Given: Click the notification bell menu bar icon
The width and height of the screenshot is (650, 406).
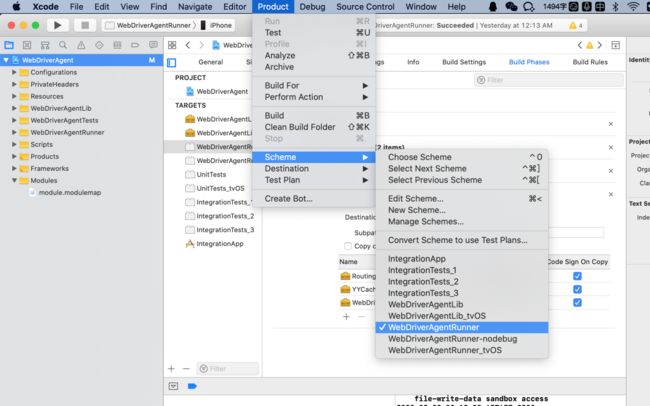Looking at the screenshot, I should click(x=493, y=7).
